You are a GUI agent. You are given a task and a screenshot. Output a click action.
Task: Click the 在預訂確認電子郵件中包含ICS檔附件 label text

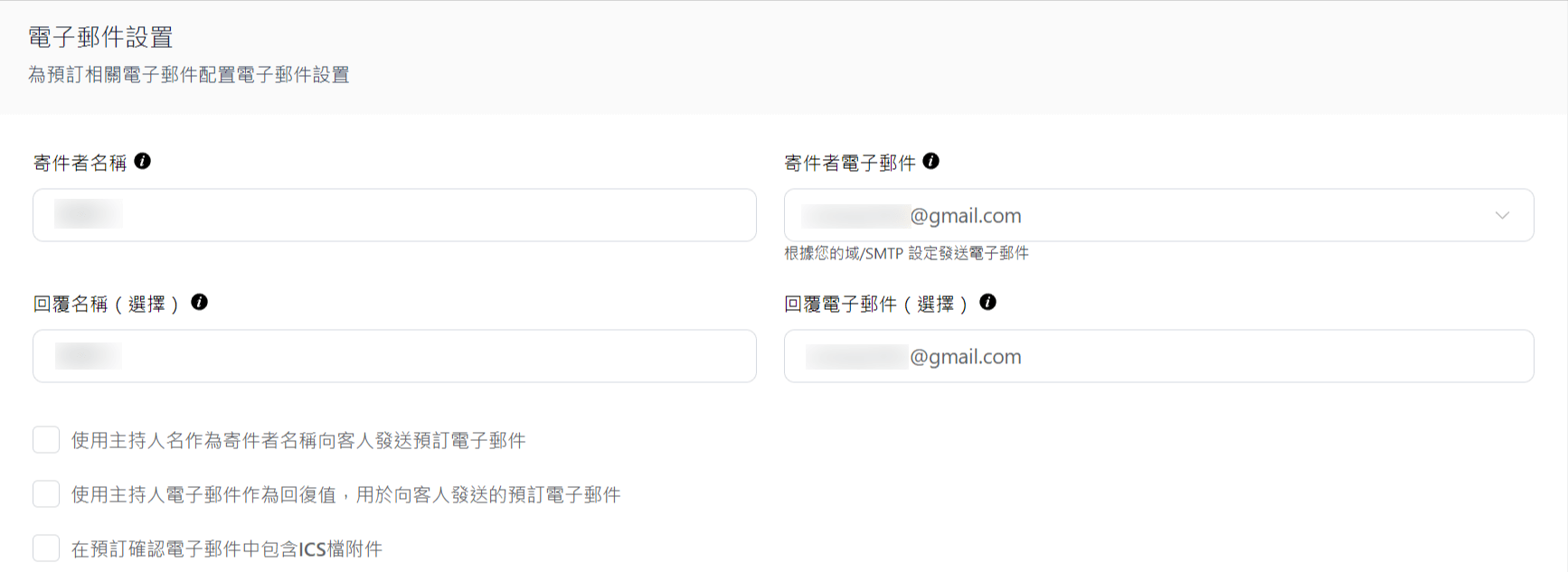[x=227, y=549]
